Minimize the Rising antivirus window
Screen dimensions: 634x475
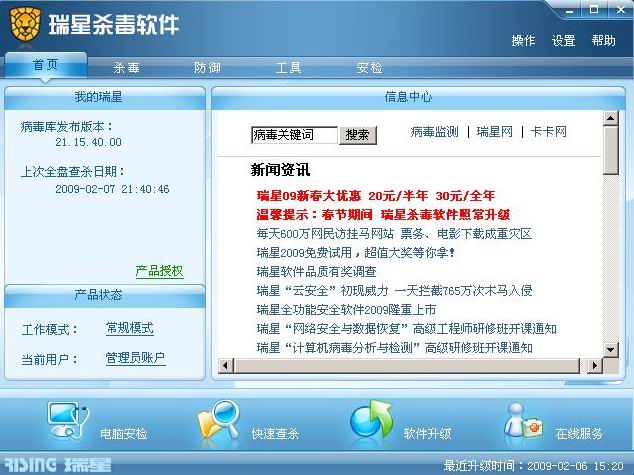[x=570, y=10]
